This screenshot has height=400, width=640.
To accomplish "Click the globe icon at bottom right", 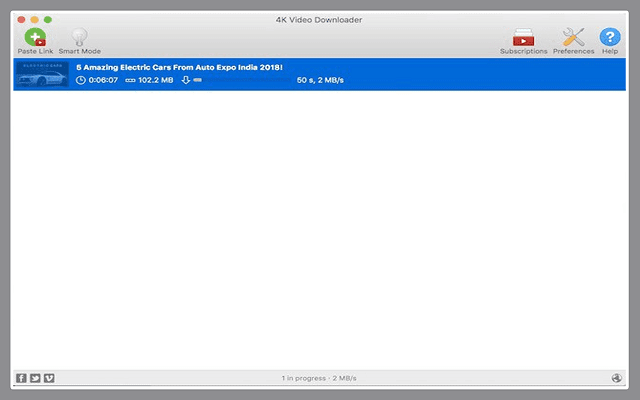I will [x=616, y=378].
